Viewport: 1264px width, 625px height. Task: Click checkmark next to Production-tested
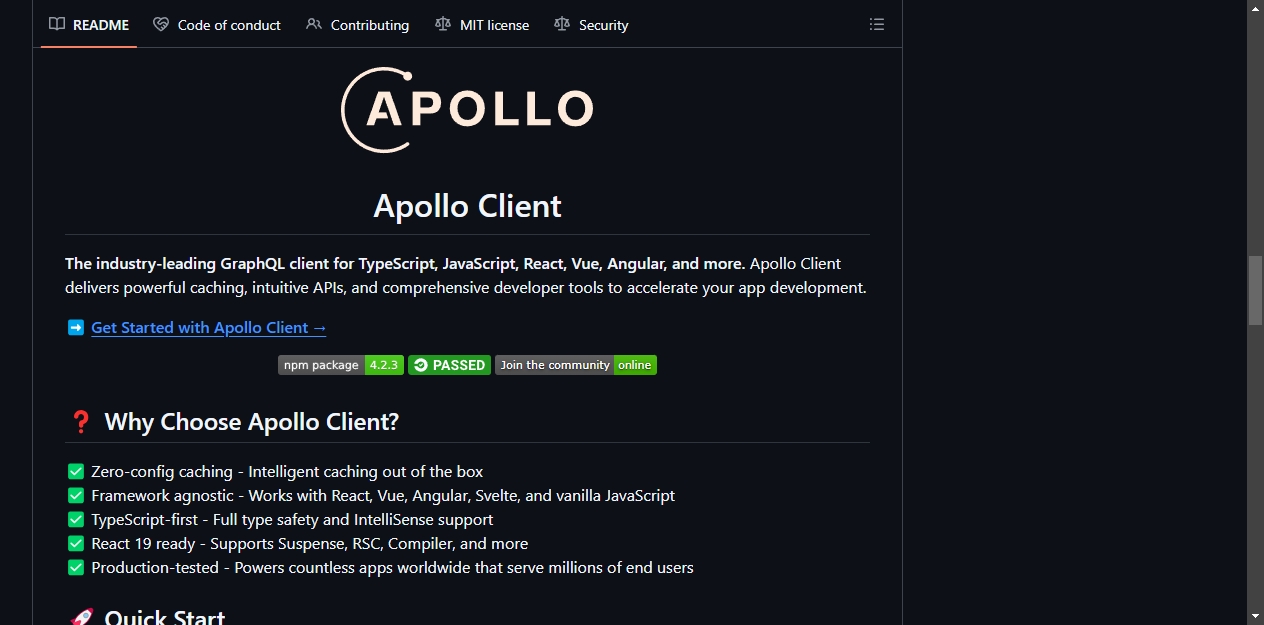tap(76, 567)
